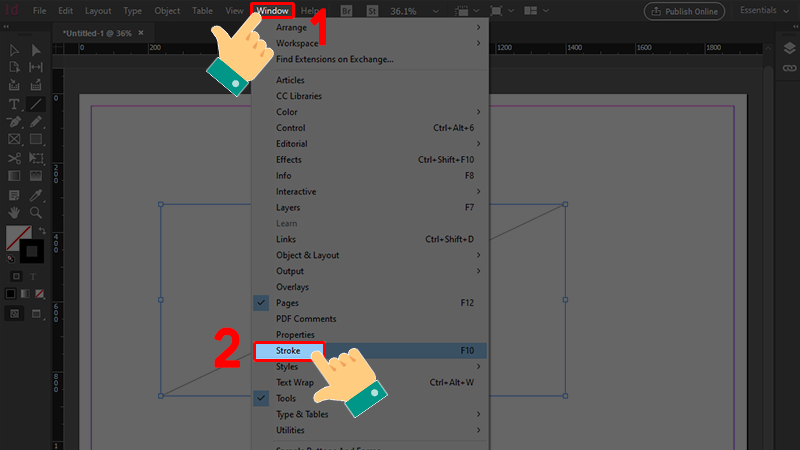The height and width of the screenshot is (450, 800).
Task: Expand the Interactive submenu
Action: (x=370, y=191)
